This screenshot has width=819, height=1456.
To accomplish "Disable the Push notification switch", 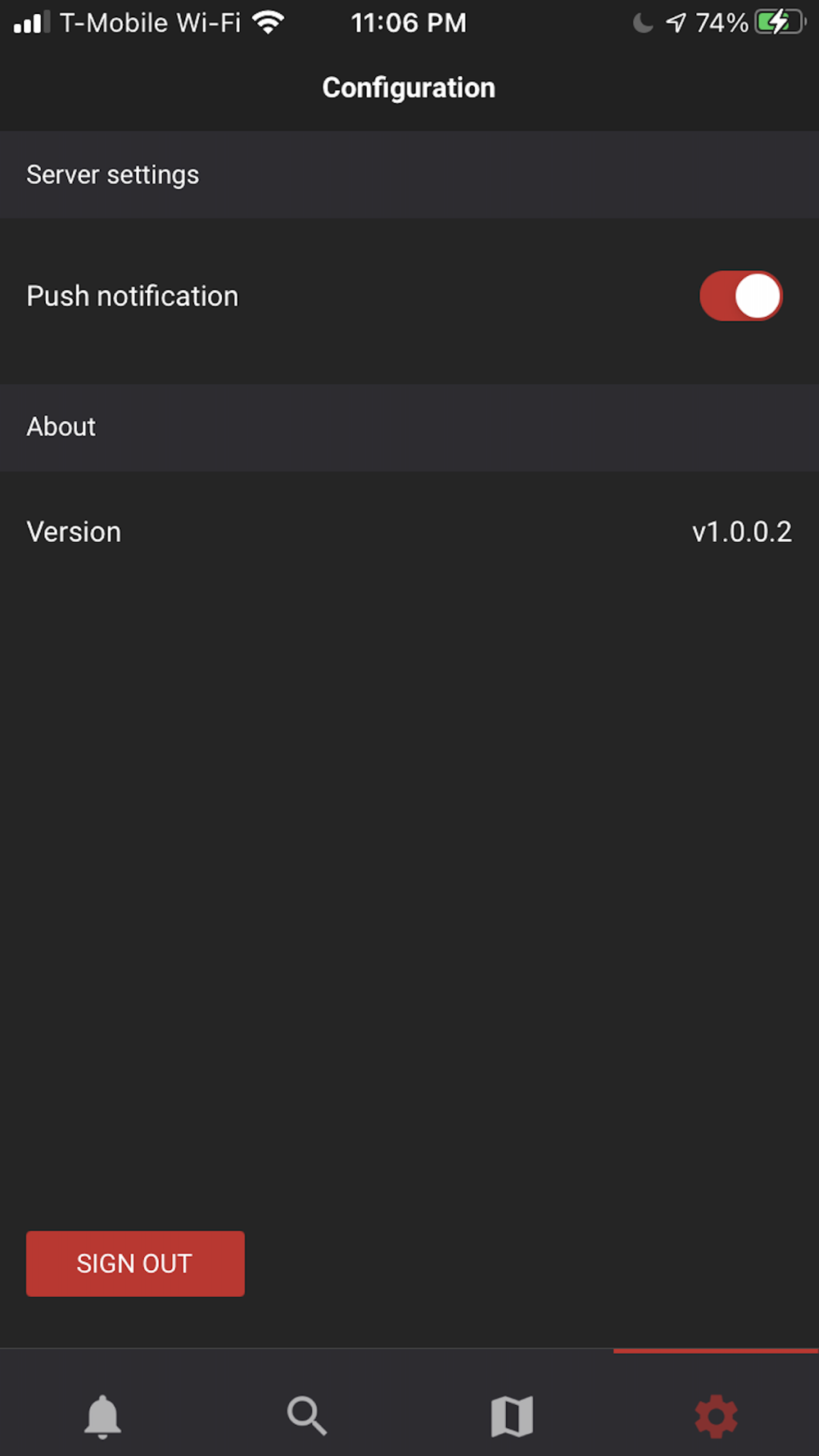I will 740,296.
